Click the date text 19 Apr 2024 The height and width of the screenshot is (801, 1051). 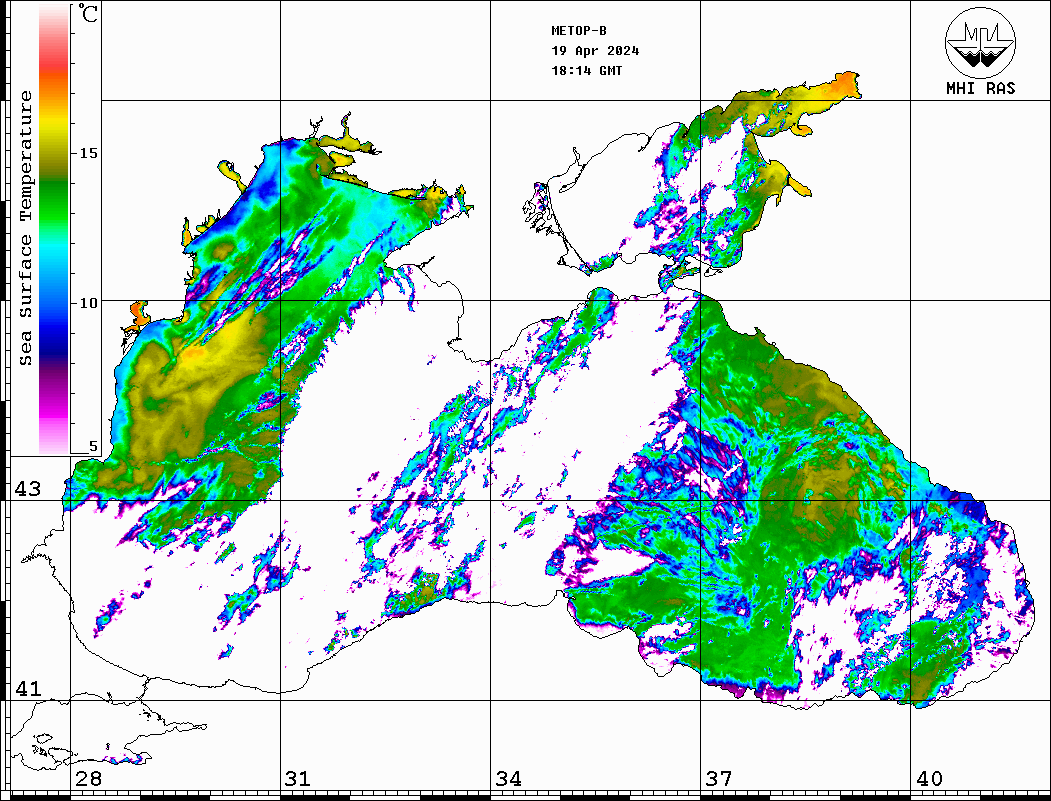(595, 51)
